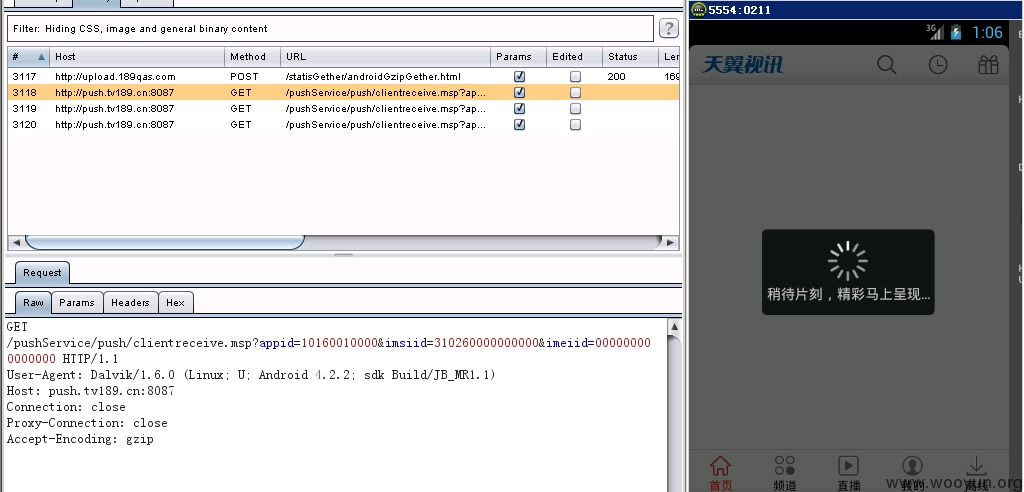Click the battery icon in the Android status bar
This screenshot has width=1024, height=492.
click(x=956, y=32)
